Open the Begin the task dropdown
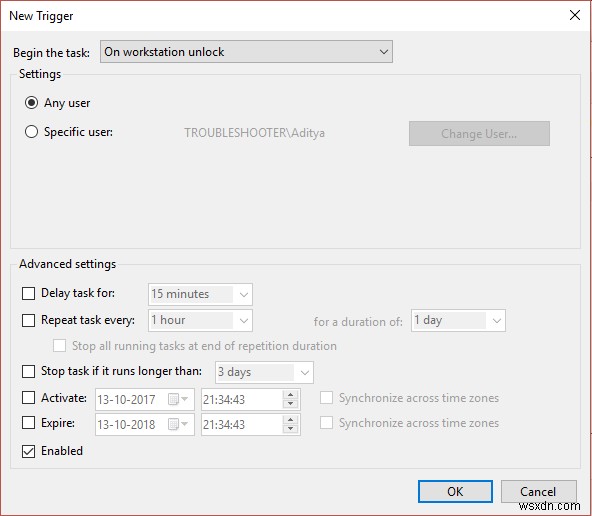Screen dimensions: 592x516 (246, 52)
